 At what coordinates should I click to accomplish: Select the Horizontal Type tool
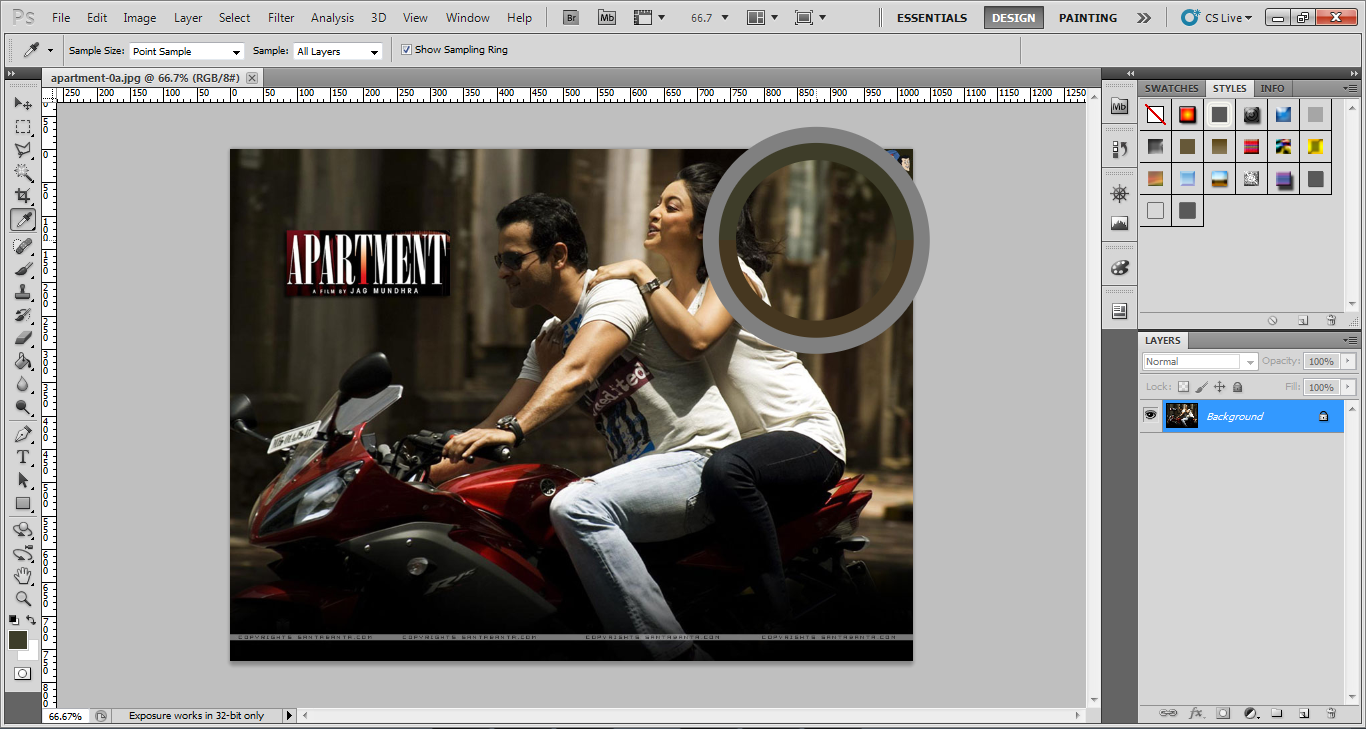pos(22,457)
